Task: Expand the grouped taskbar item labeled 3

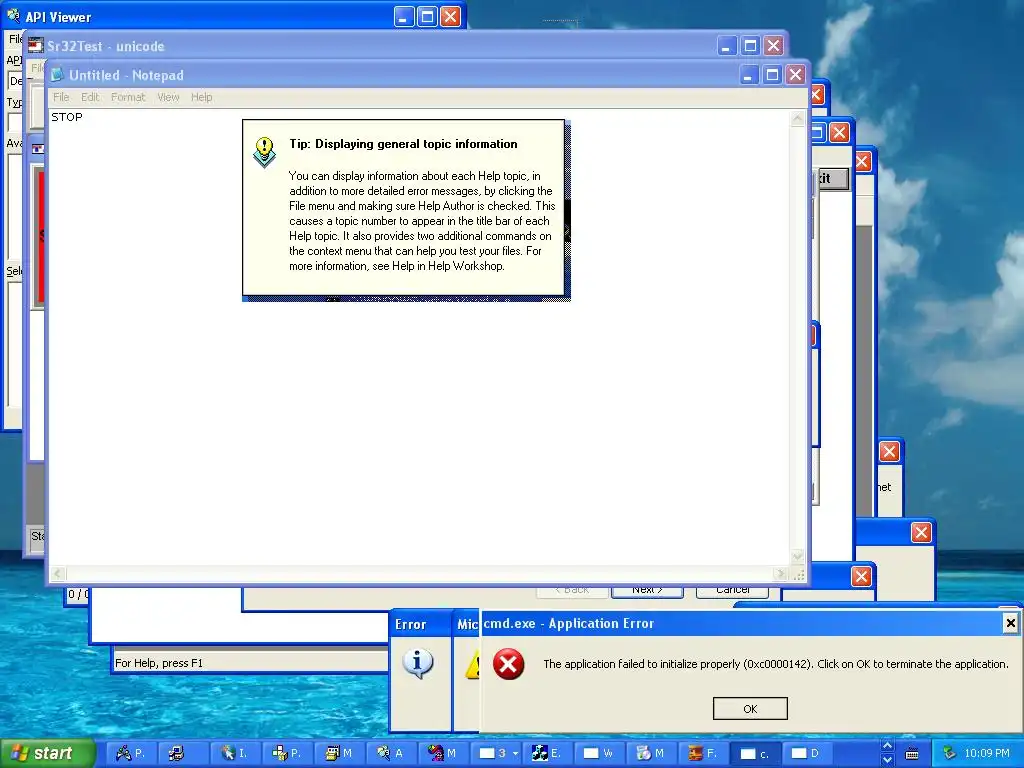Action: tap(496, 754)
